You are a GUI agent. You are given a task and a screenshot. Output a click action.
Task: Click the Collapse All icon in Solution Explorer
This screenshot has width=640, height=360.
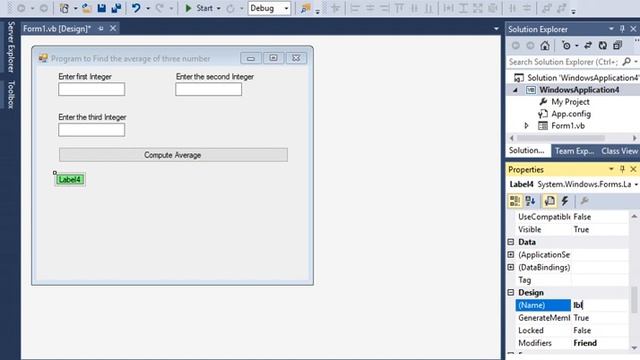point(618,45)
